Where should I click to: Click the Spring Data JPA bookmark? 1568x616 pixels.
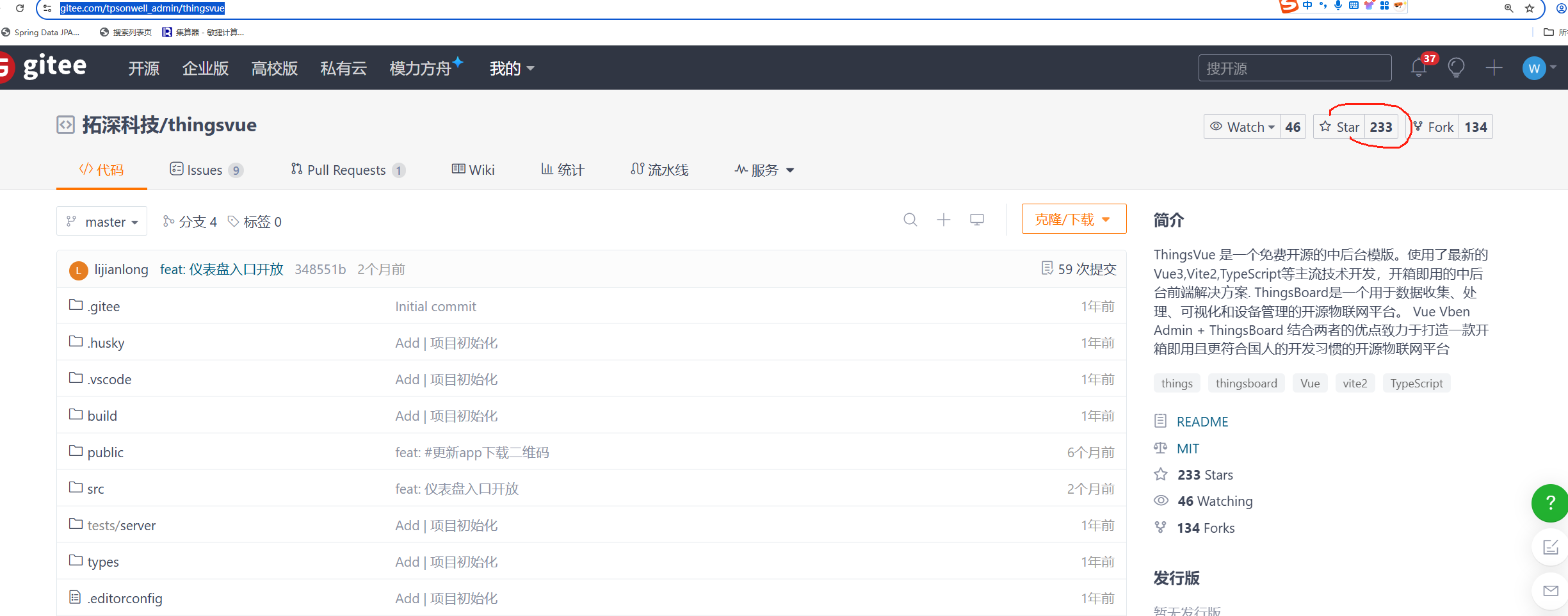click(x=41, y=32)
